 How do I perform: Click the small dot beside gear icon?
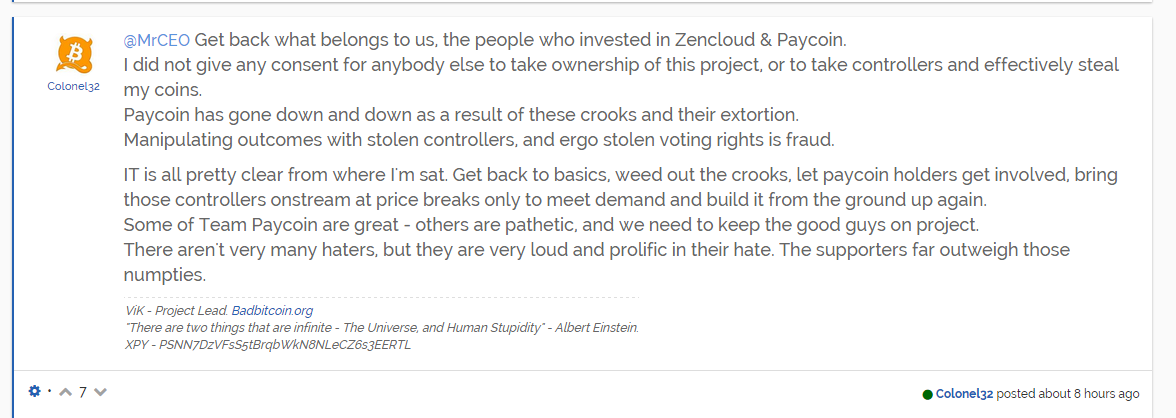[50, 391]
